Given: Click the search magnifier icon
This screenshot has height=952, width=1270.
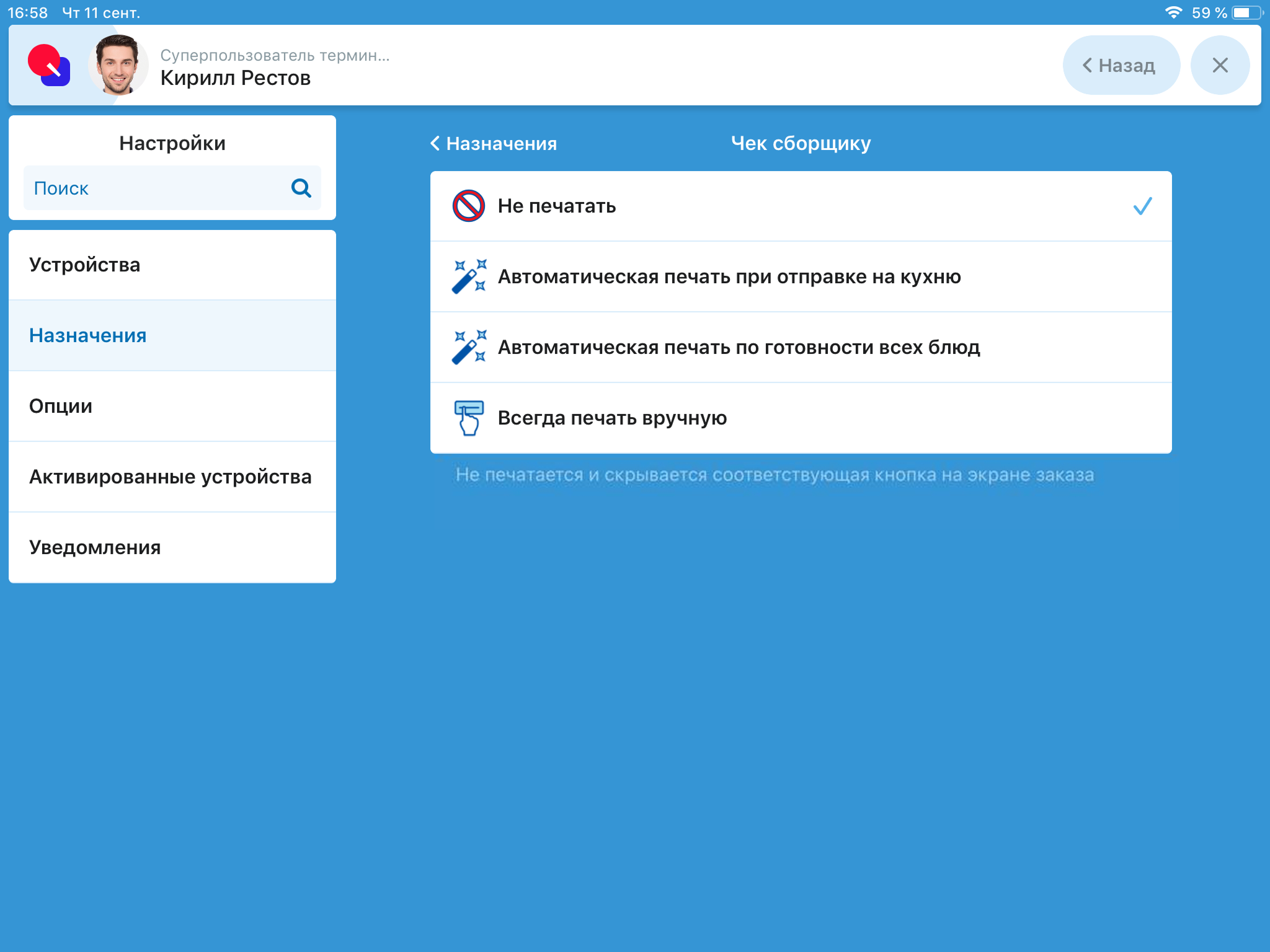Looking at the screenshot, I should click(x=301, y=188).
